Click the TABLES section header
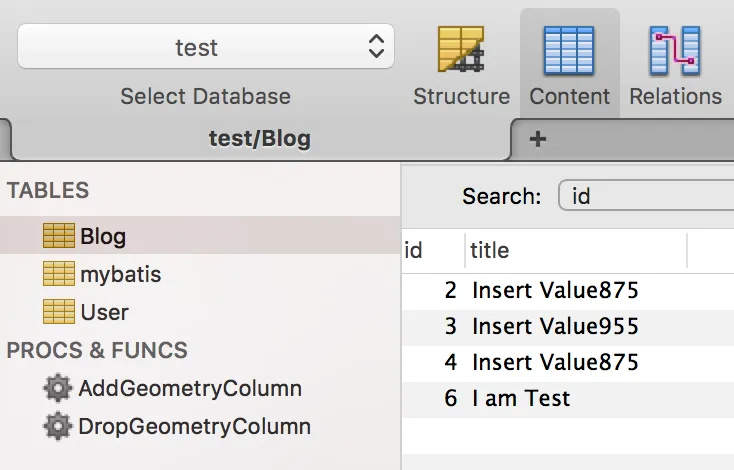Image resolution: width=734 pixels, height=470 pixels. coord(48,190)
